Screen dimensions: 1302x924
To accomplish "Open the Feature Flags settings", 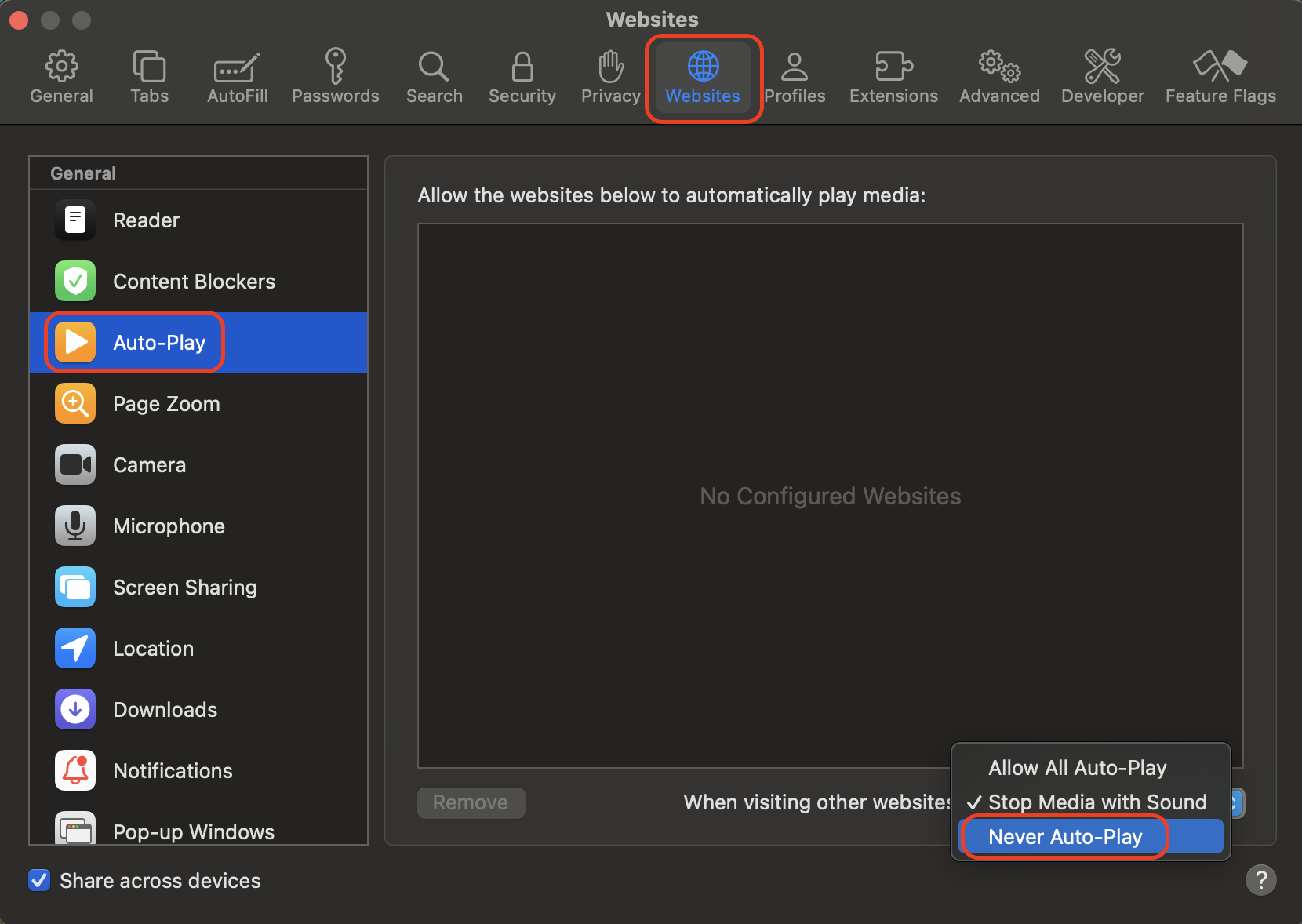I will (1220, 75).
